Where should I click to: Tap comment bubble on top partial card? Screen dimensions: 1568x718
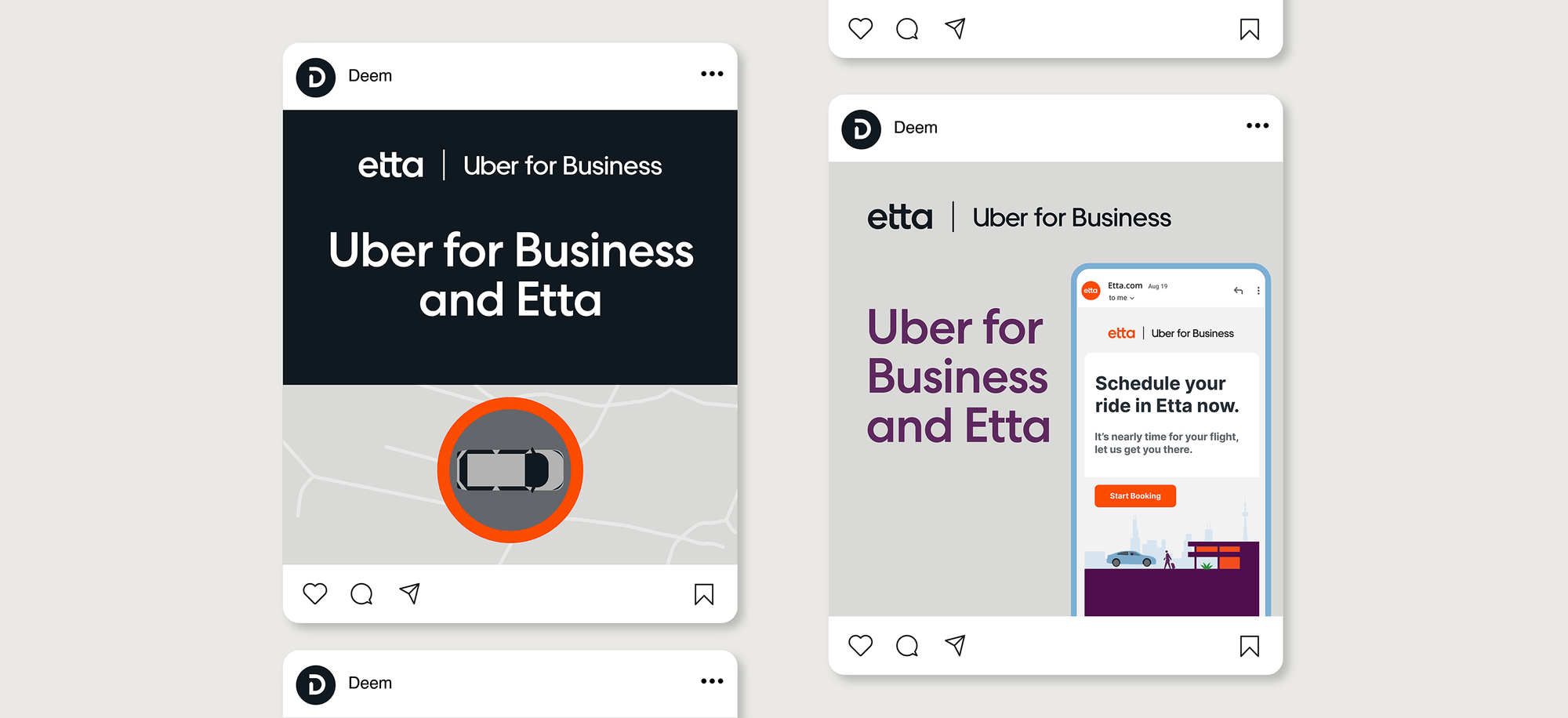(907, 29)
